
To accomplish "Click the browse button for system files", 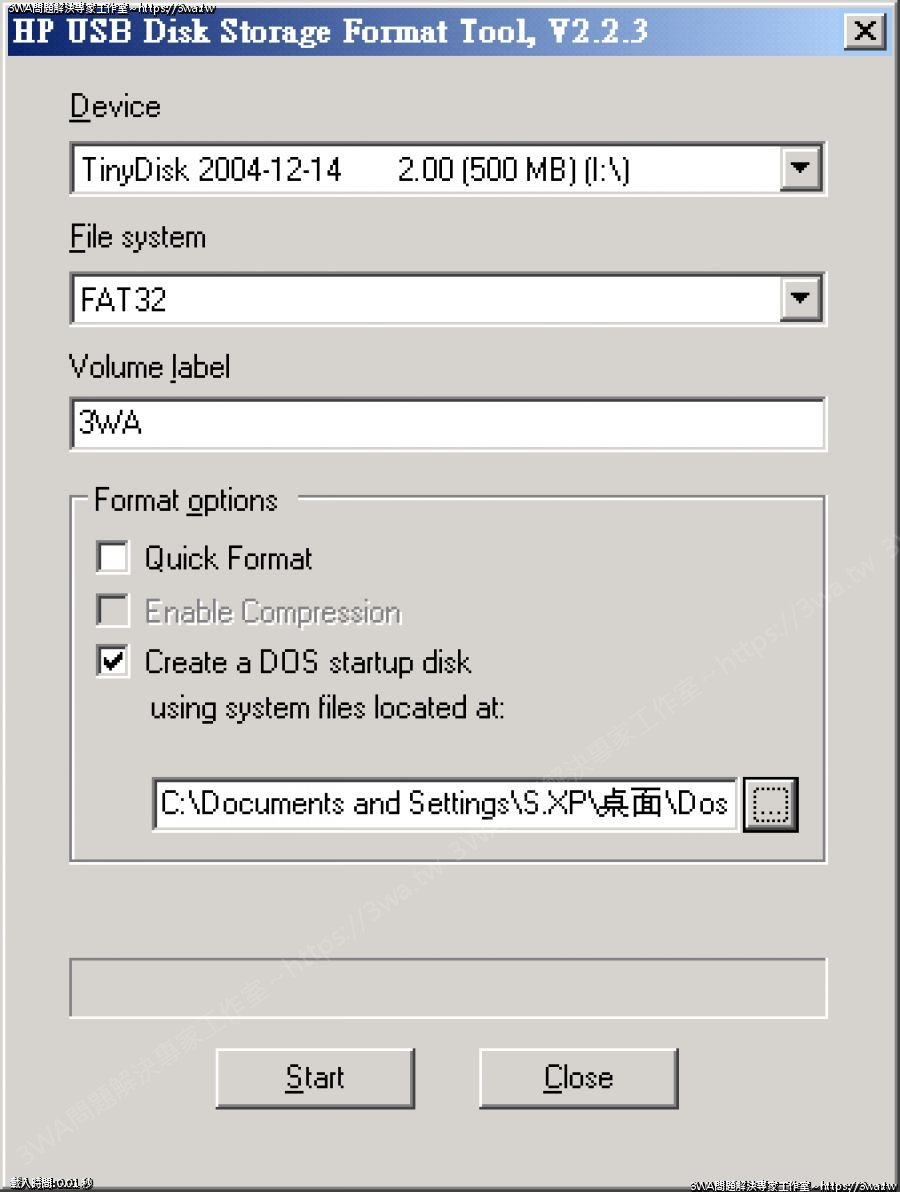I will coord(770,803).
